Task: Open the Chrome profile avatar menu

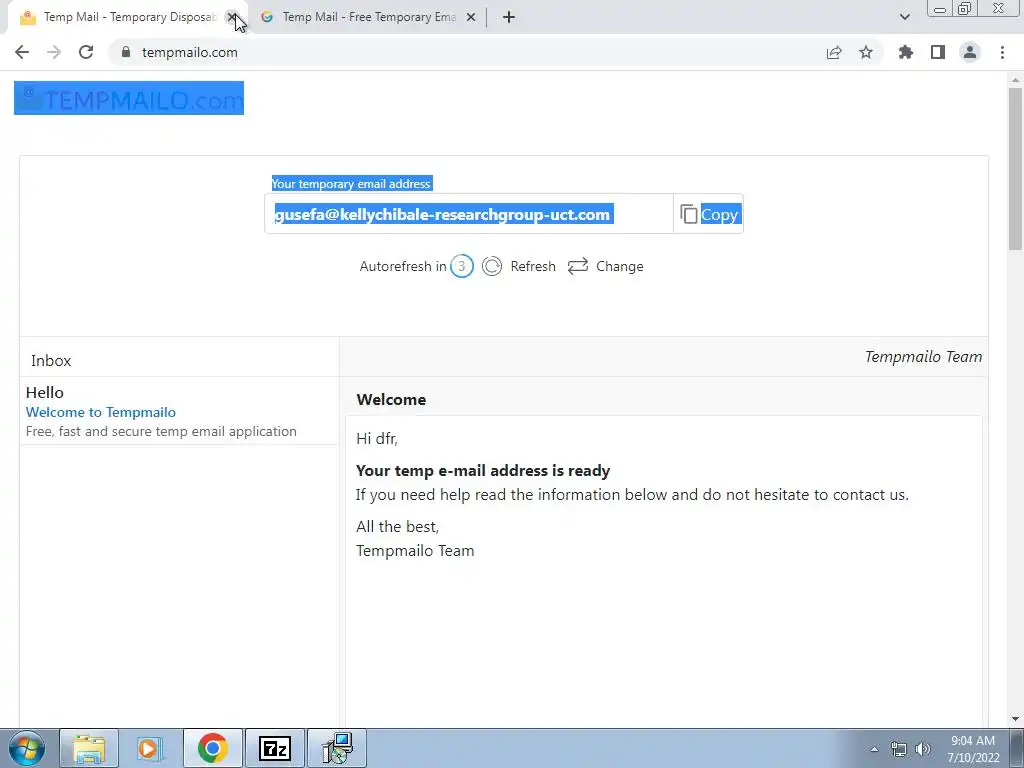Action: pyautogui.click(x=970, y=52)
